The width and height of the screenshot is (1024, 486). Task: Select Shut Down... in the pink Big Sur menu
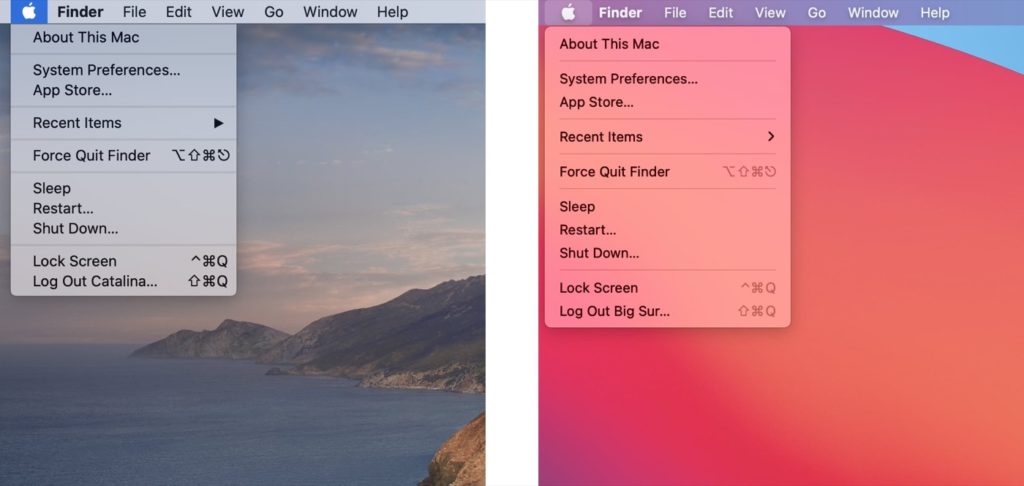coord(599,253)
